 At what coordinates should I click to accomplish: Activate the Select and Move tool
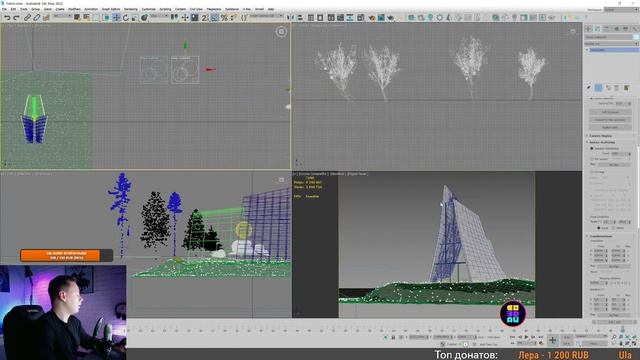point(116,18)
